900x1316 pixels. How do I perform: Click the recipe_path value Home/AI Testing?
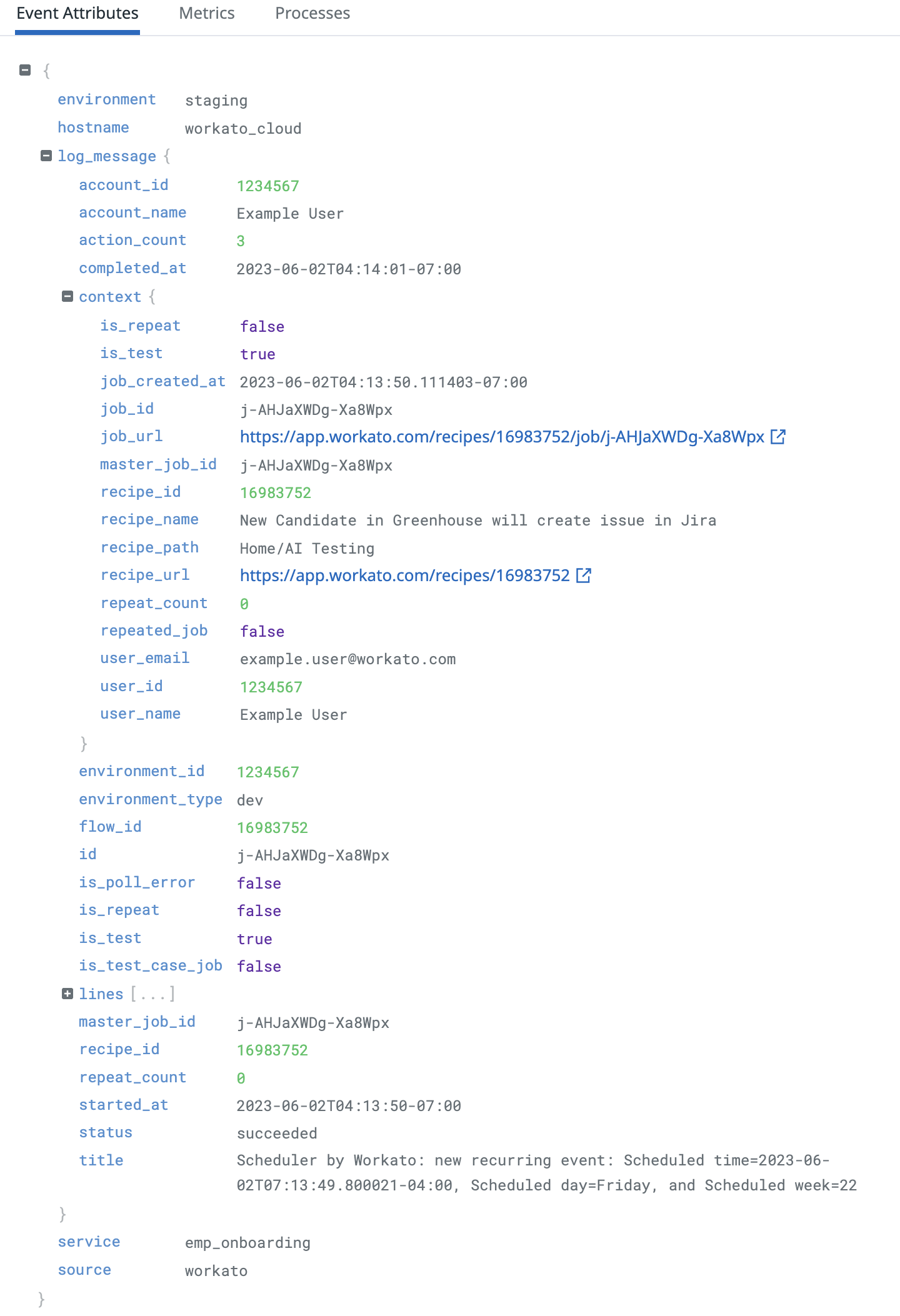click(x=307, y=549)
